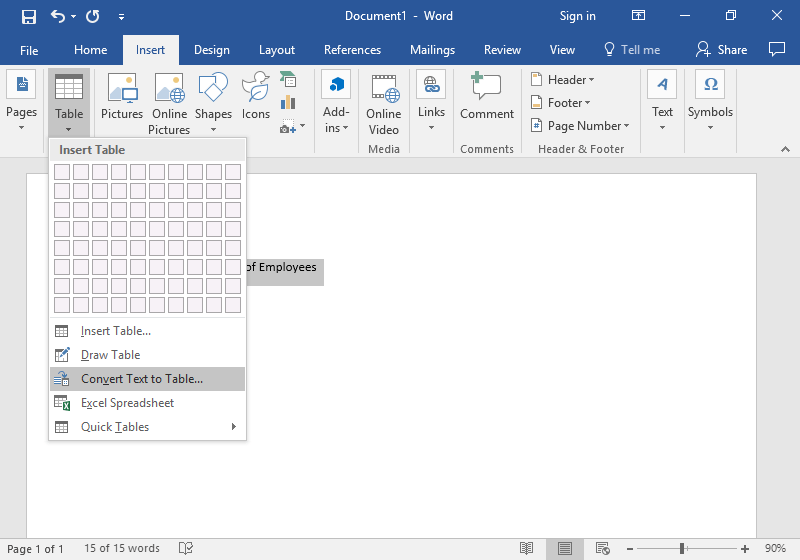Open zoom dialog via 90% level
The image size is (800, 560).
(x=775, y=548)
